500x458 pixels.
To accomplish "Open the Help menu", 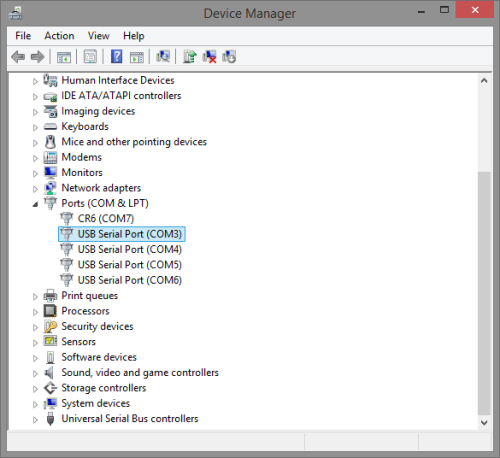I will 134,36.
